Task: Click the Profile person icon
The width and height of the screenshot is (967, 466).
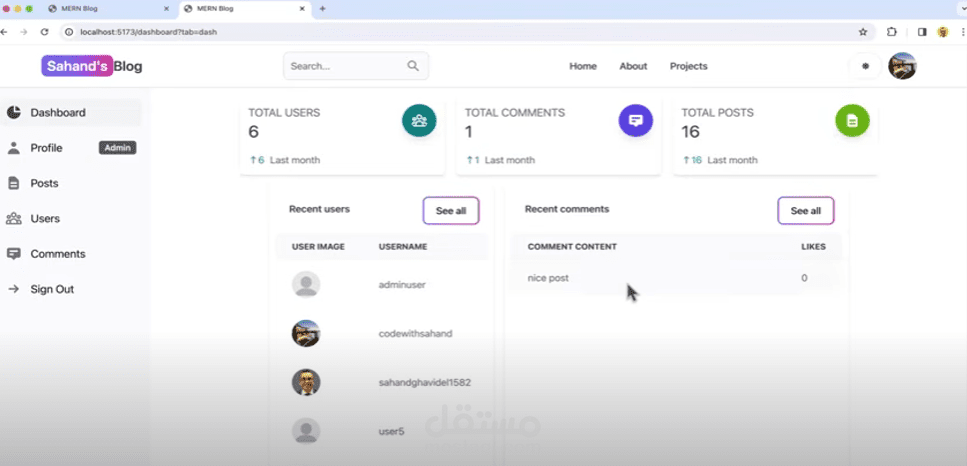Action: tap(14, 148)
